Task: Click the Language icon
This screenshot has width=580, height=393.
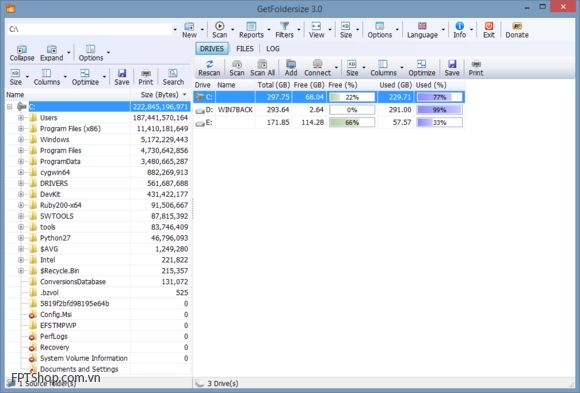Action: click(x=422, y=26)
